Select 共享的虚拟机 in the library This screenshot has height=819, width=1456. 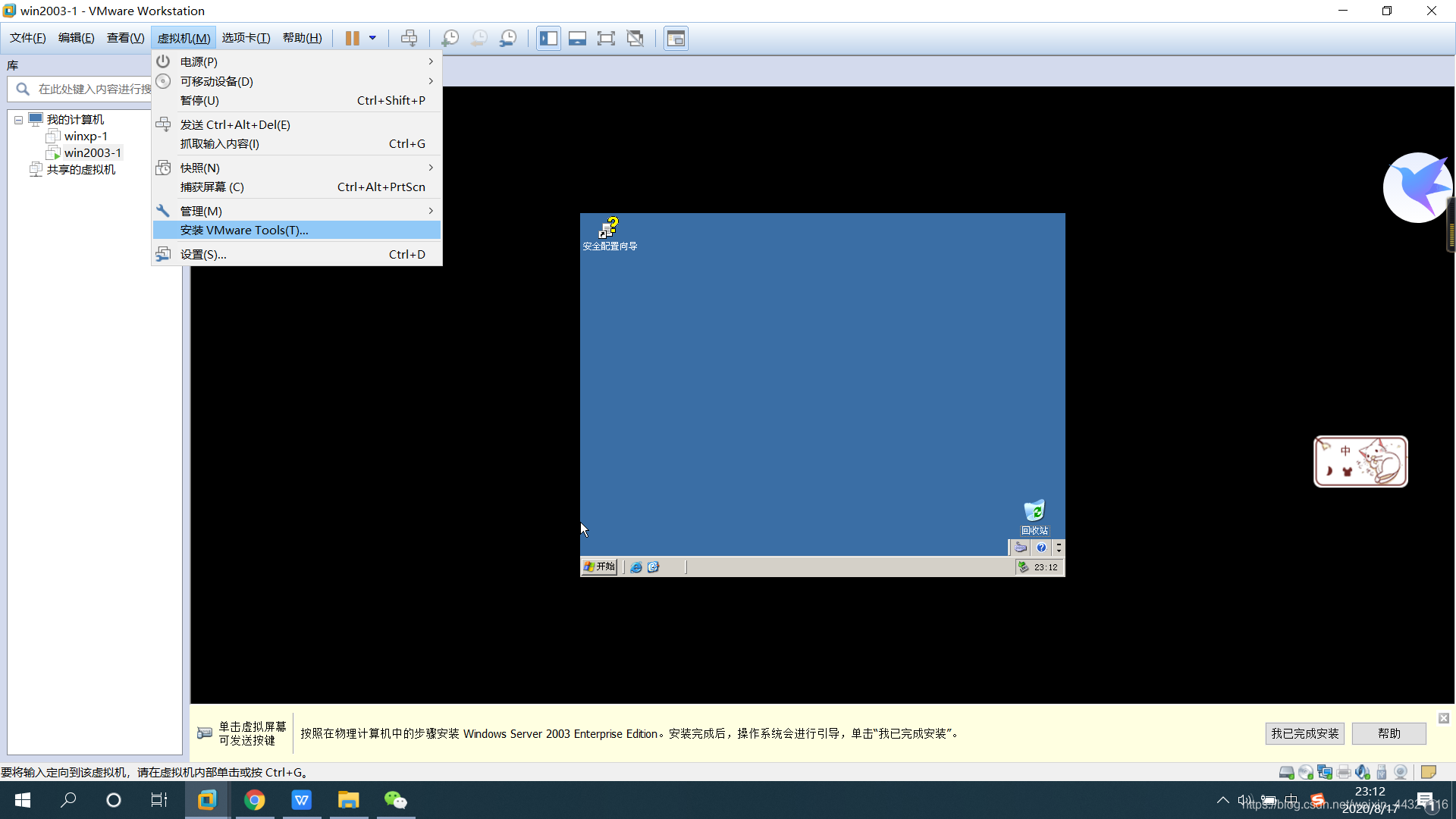point(80,170)
